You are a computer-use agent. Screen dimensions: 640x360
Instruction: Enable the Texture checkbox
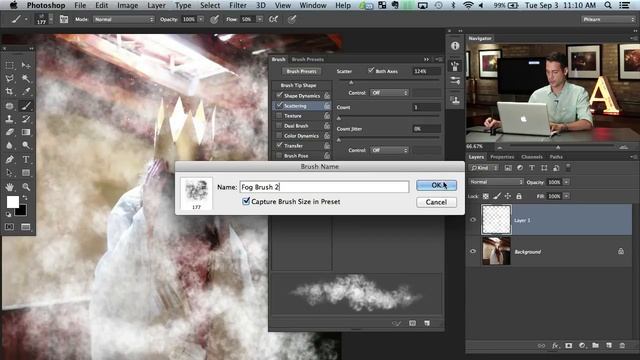pyautogui.click(x=279, y=116)
